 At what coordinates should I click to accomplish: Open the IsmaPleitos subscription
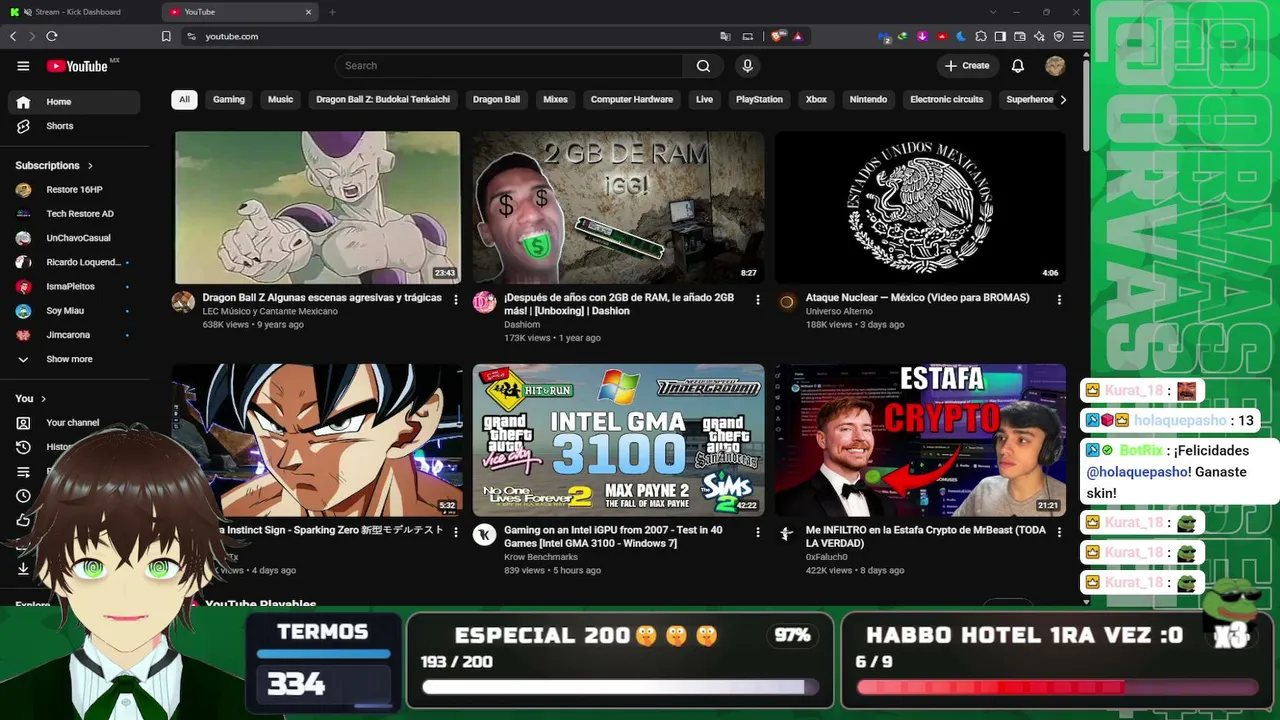tap(74, 287)
